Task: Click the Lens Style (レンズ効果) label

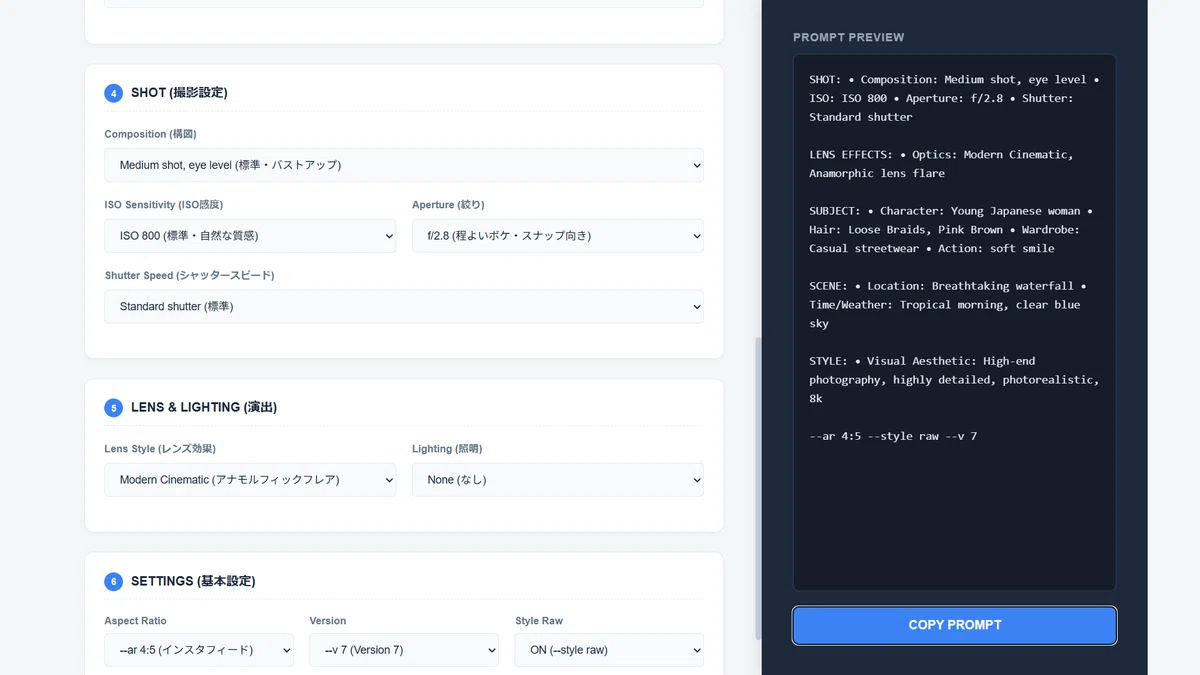Action: pos(160,449)
